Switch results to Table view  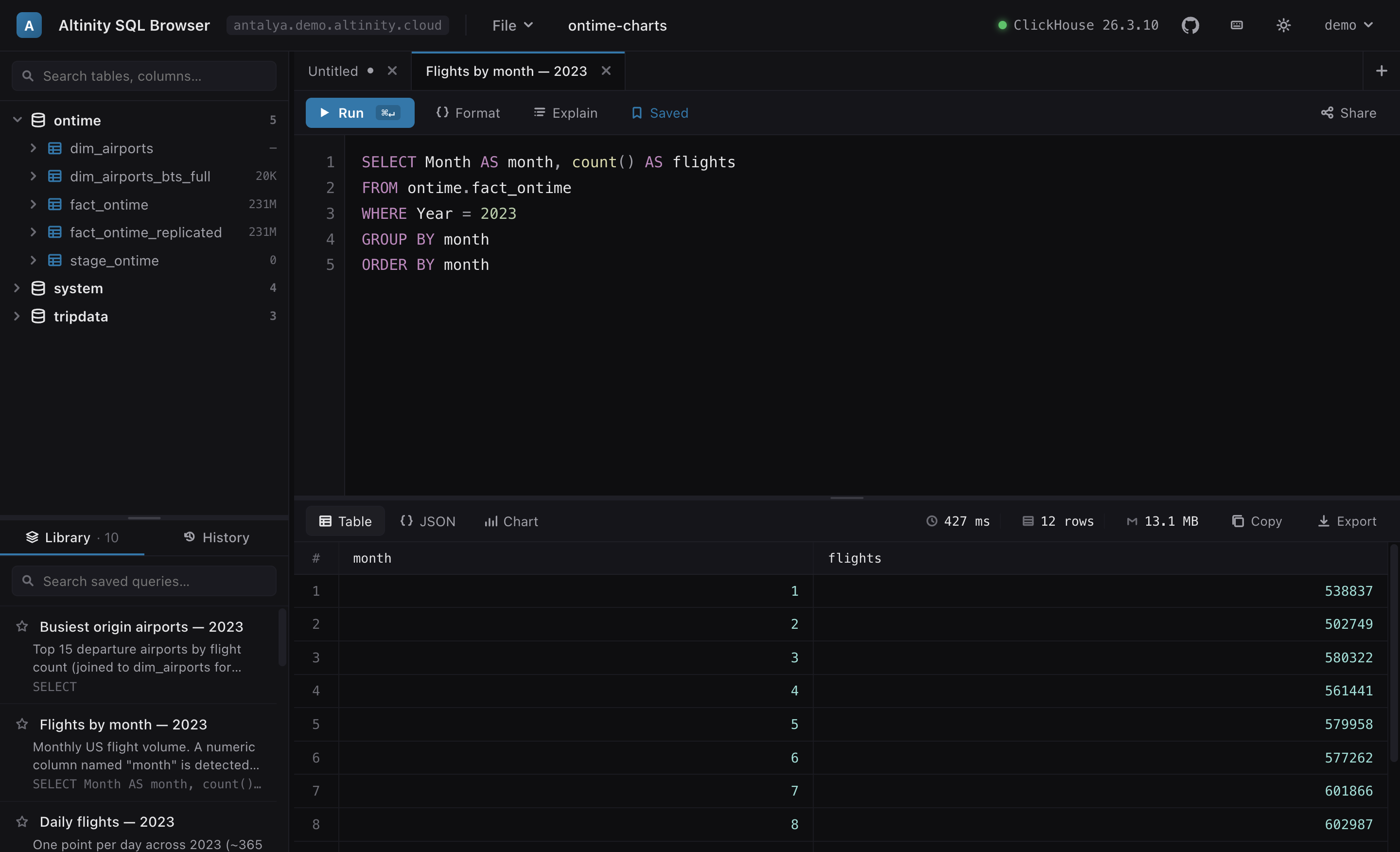345,521
